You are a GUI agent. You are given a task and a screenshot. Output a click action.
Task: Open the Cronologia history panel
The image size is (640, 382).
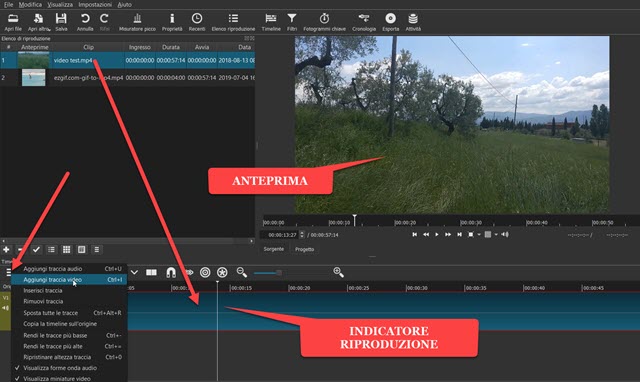(x=364, y=22)
